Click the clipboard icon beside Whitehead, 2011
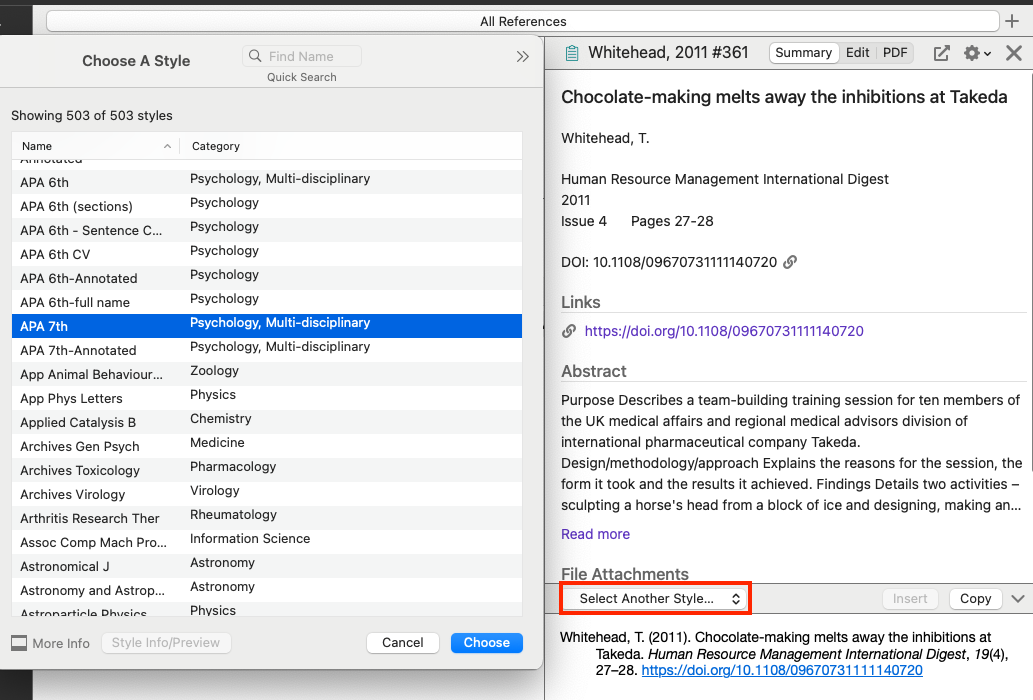The image size is (1033, 700). (572, 53)
